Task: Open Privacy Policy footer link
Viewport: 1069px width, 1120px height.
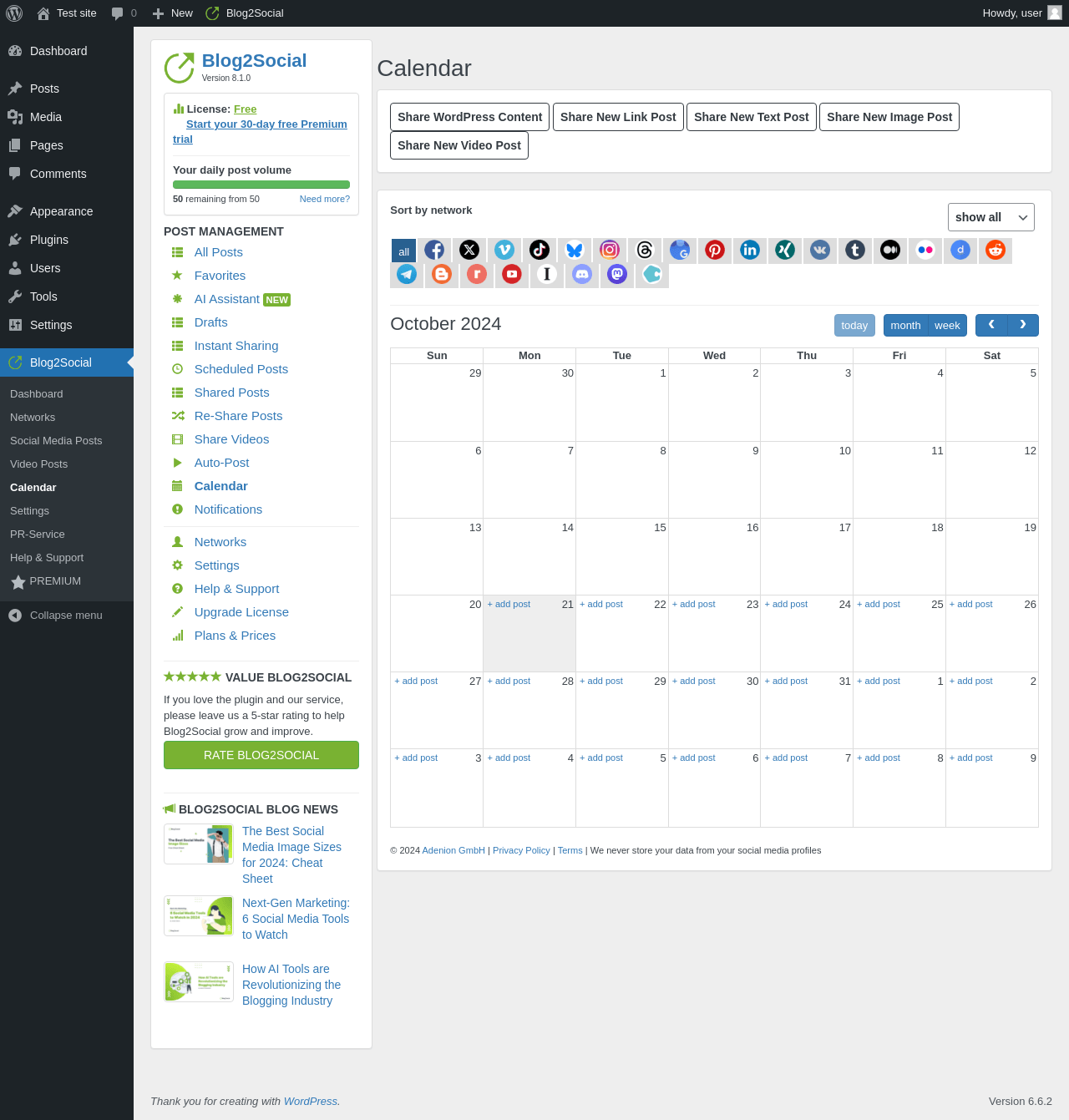Action: pyautogui.click(x=521, y=850)
